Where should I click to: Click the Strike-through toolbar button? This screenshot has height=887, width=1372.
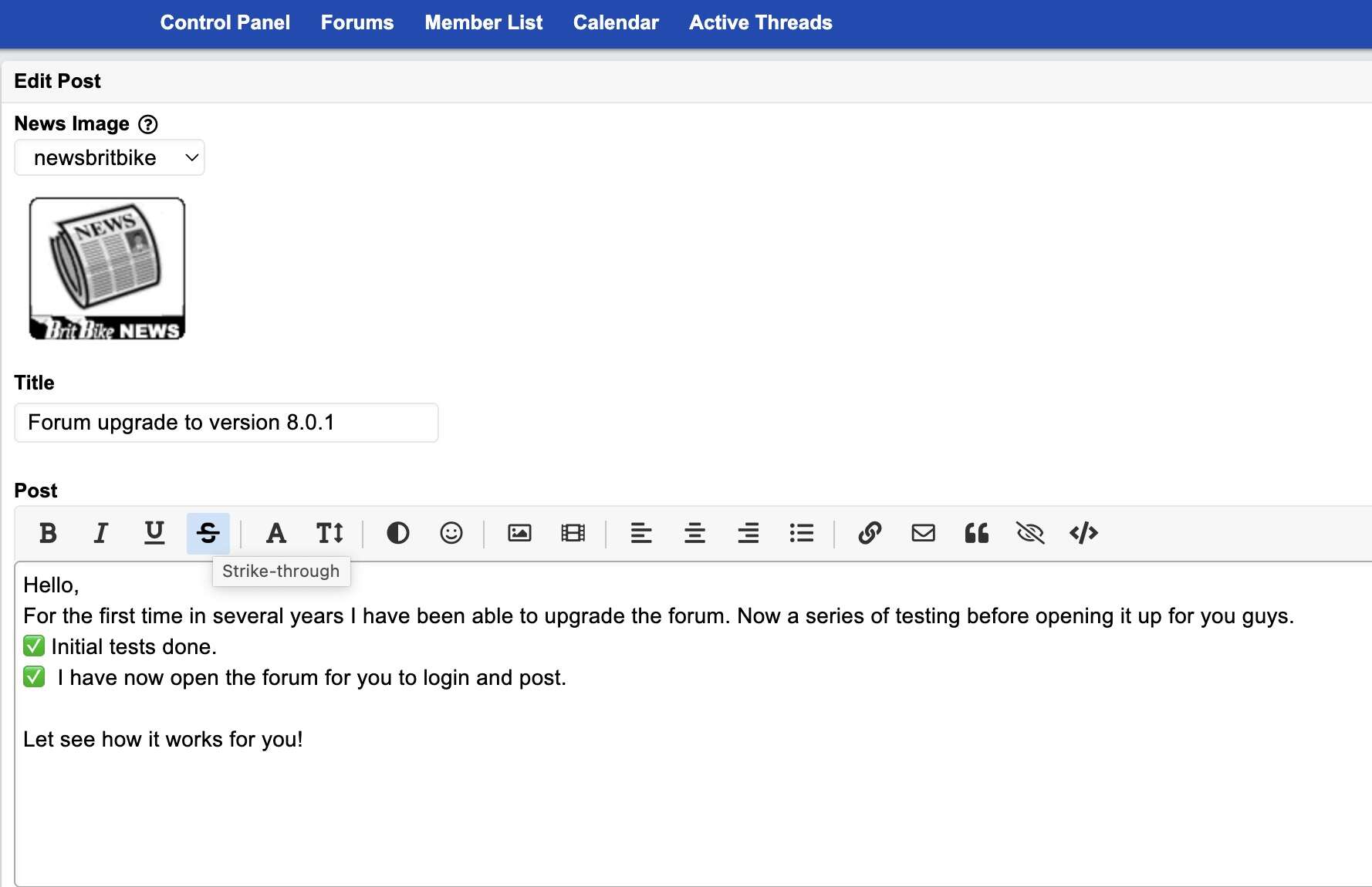click(x=208, y=533)
